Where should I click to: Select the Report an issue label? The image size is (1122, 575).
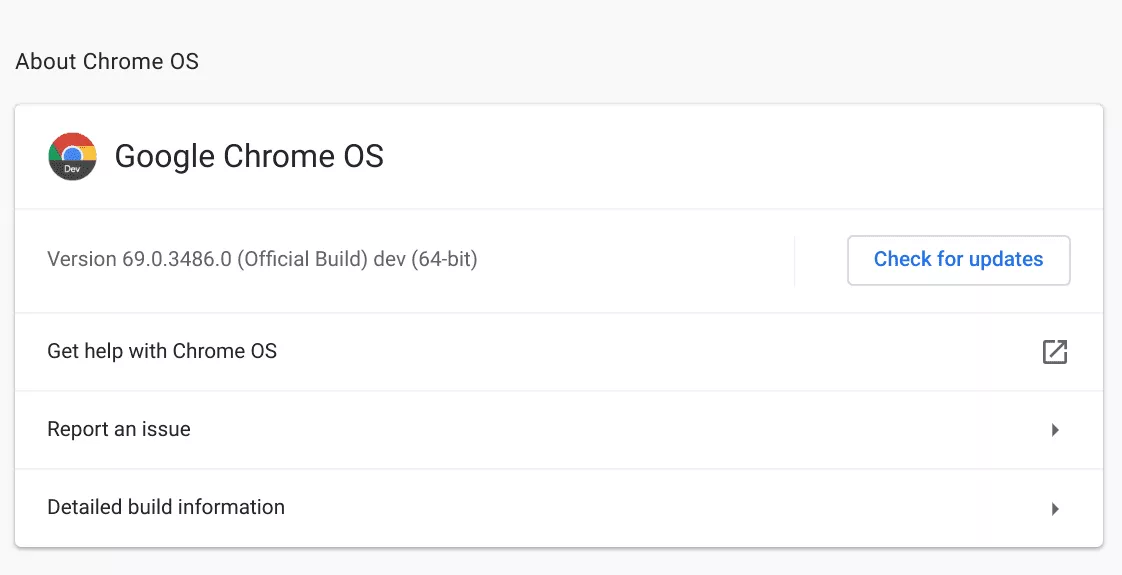pyautogui.click(x=119, y=429)
